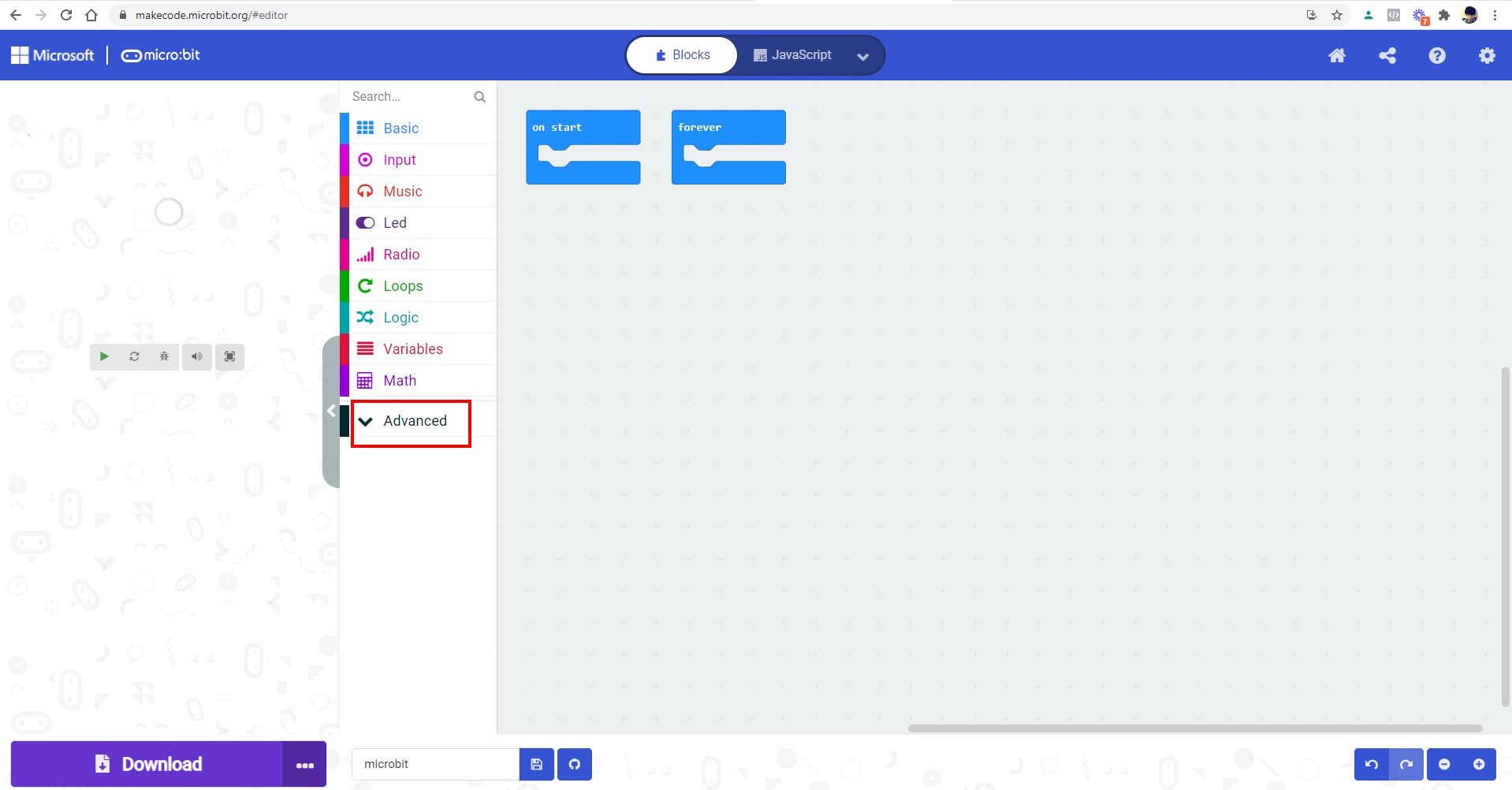Expand the Advanced block categories
Viewport: 1512px width, 790px height.
[414, 421]
